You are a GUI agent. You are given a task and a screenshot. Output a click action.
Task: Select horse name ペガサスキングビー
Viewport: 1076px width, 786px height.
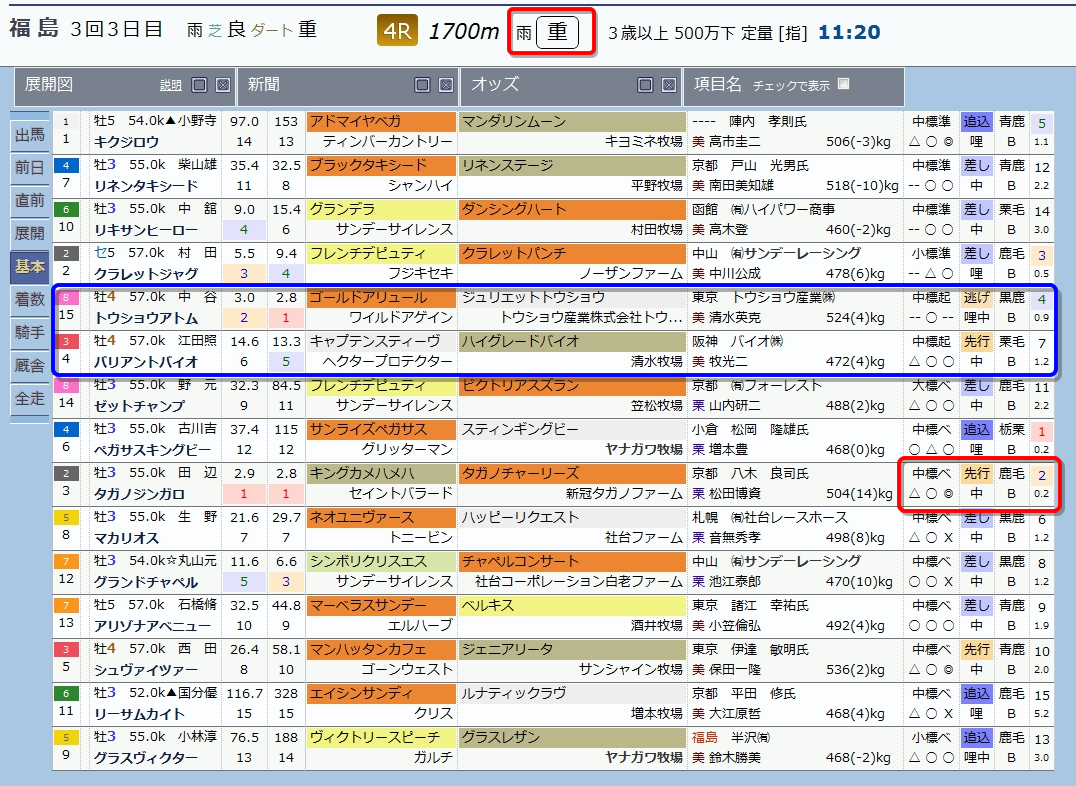pyautogui.click(x=152, y=450)
